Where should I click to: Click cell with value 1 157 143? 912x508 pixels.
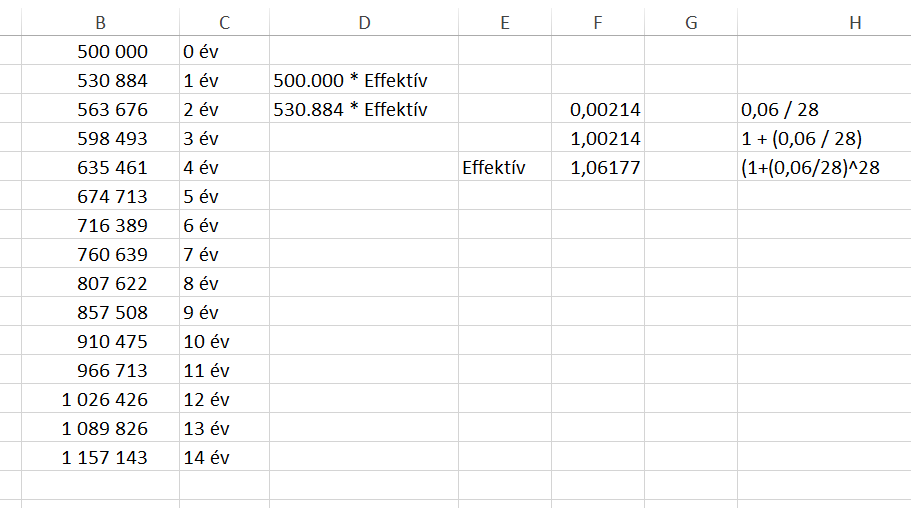pyautogui.click(x=105, y=457)
